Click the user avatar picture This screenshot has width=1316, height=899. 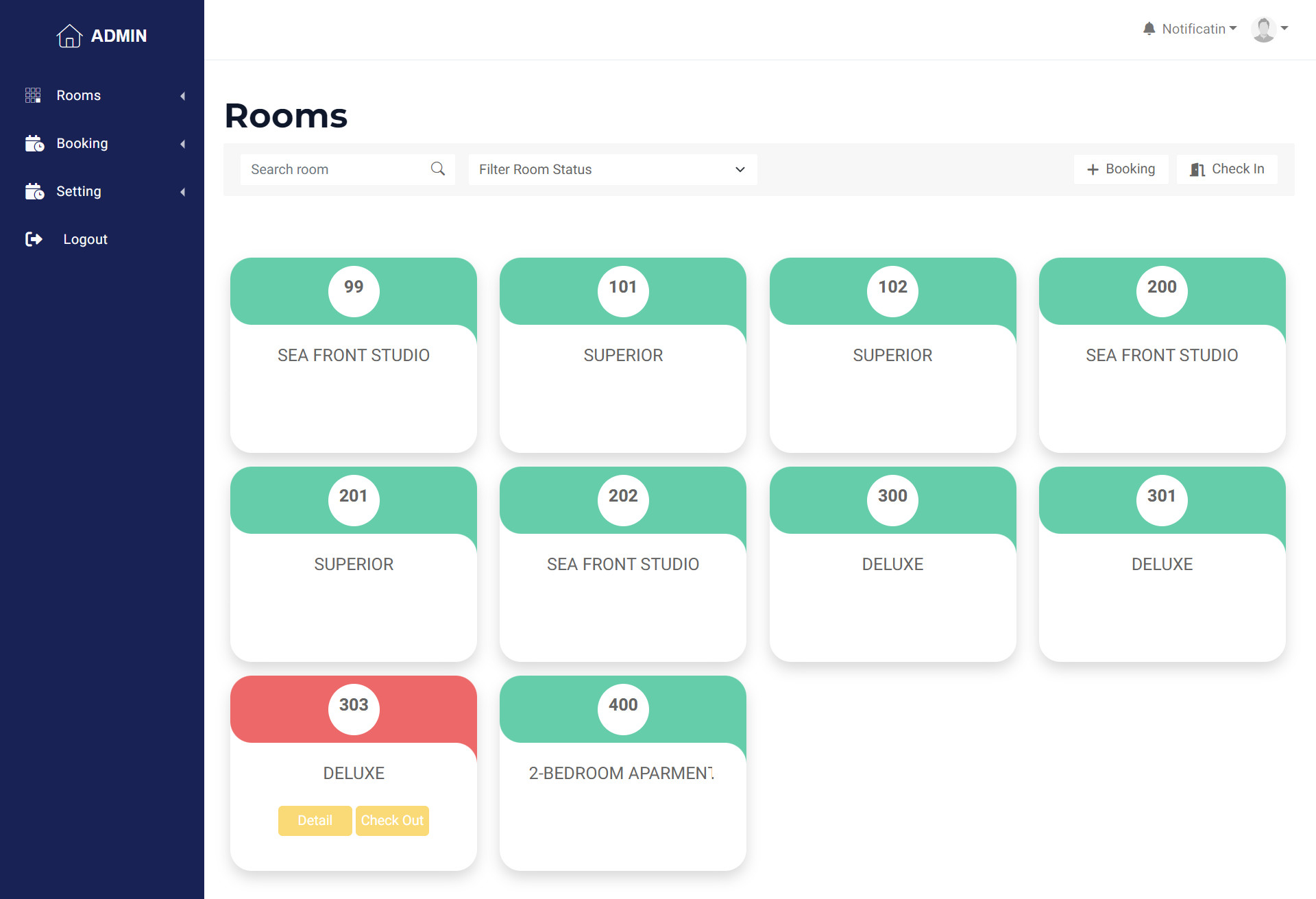(1263, 29)
